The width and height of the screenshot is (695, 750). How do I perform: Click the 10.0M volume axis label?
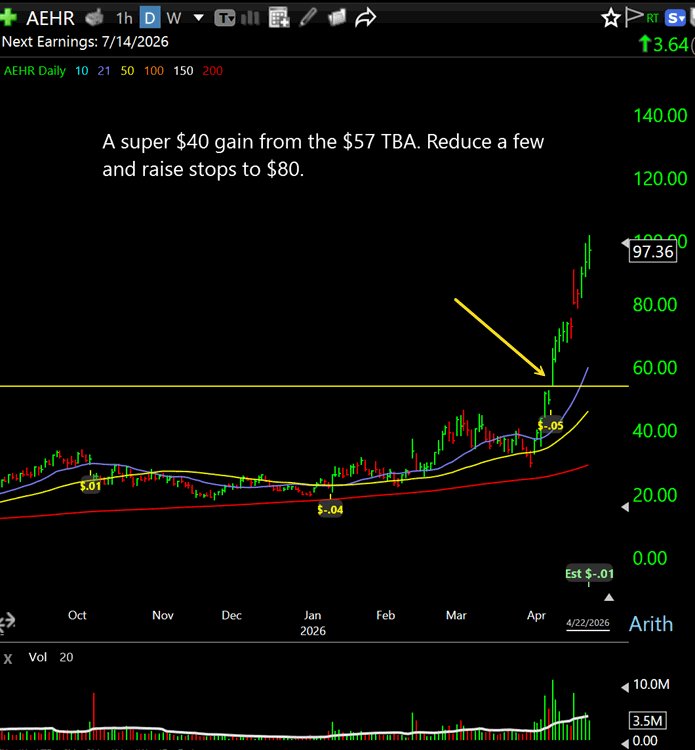tap(651, 684)
